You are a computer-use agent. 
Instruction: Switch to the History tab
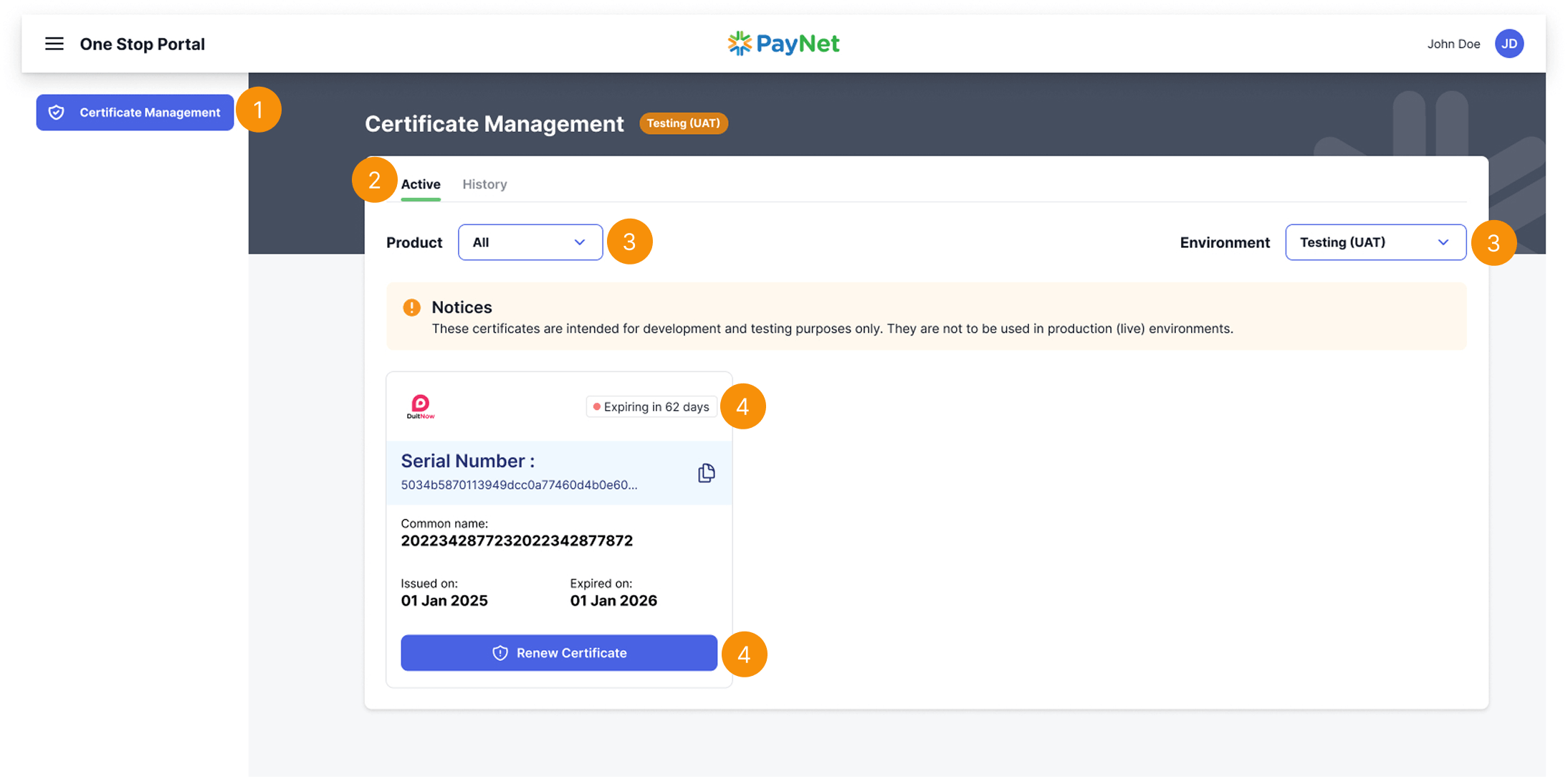pyautogui.click(x=484, y=184)
